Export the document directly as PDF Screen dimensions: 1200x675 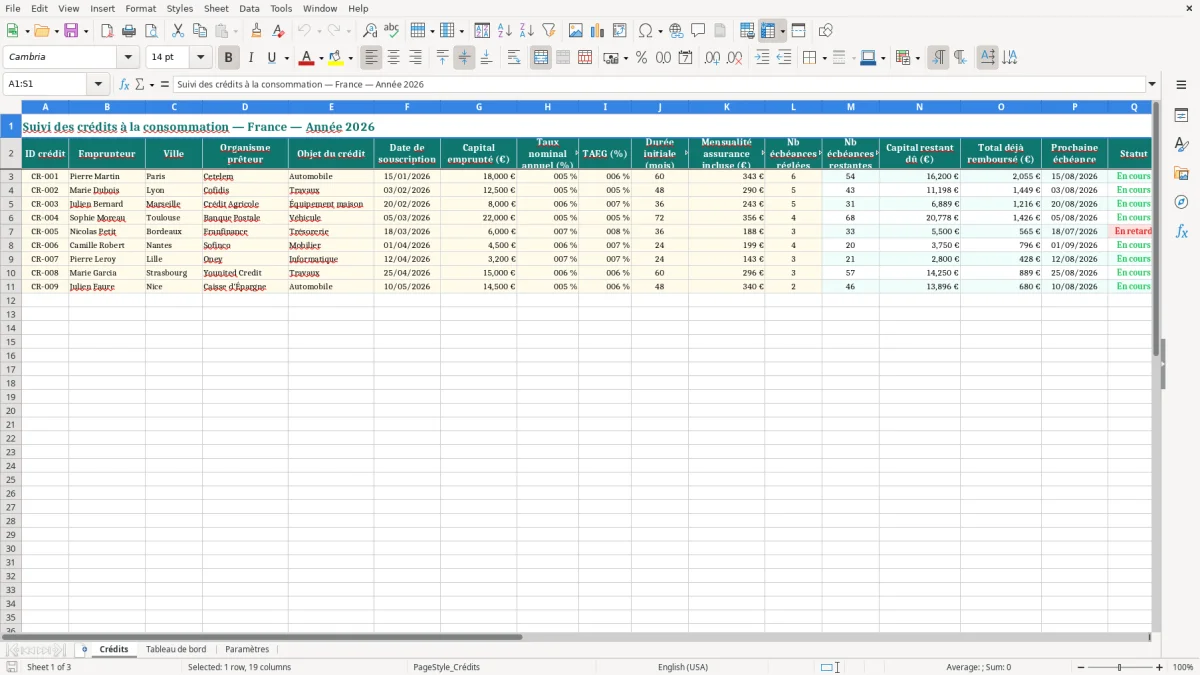click(x=106, y=31)
